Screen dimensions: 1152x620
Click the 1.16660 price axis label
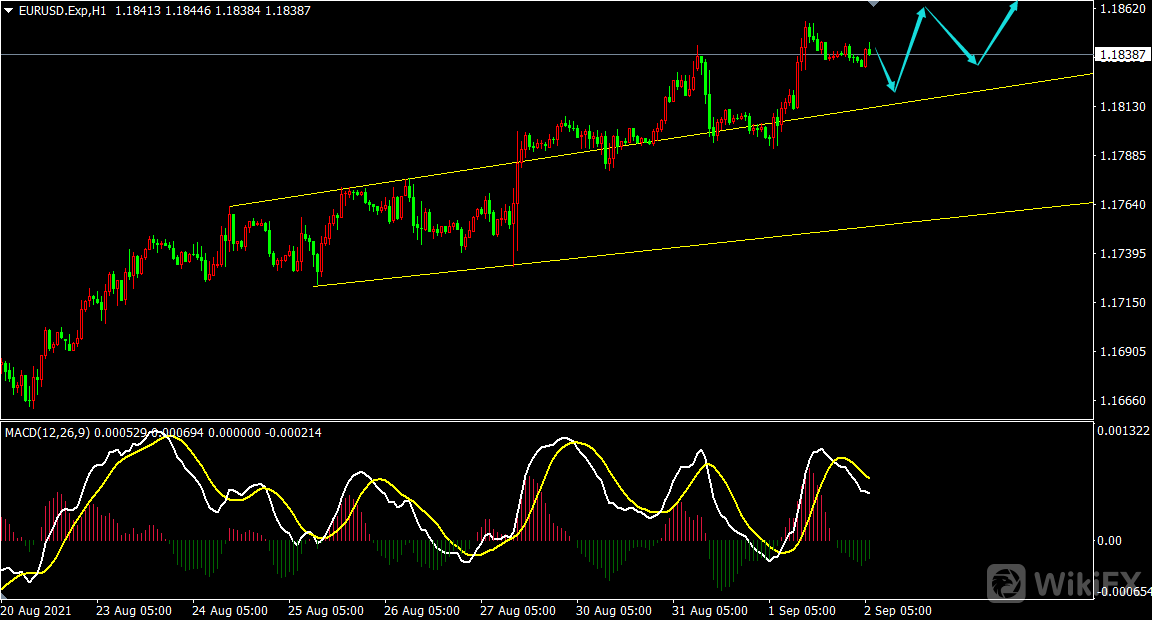pos(1121,401)
